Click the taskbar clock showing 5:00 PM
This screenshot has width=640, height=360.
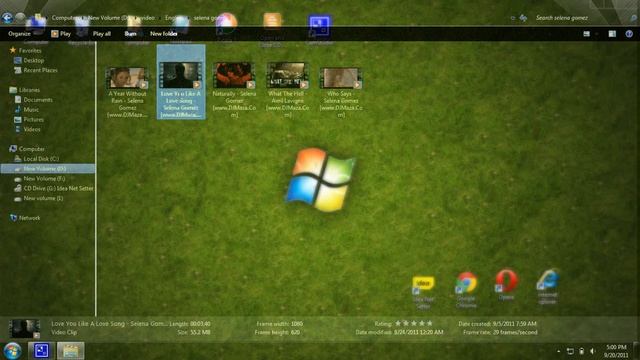pyautogui.click(x=616, y=351)
